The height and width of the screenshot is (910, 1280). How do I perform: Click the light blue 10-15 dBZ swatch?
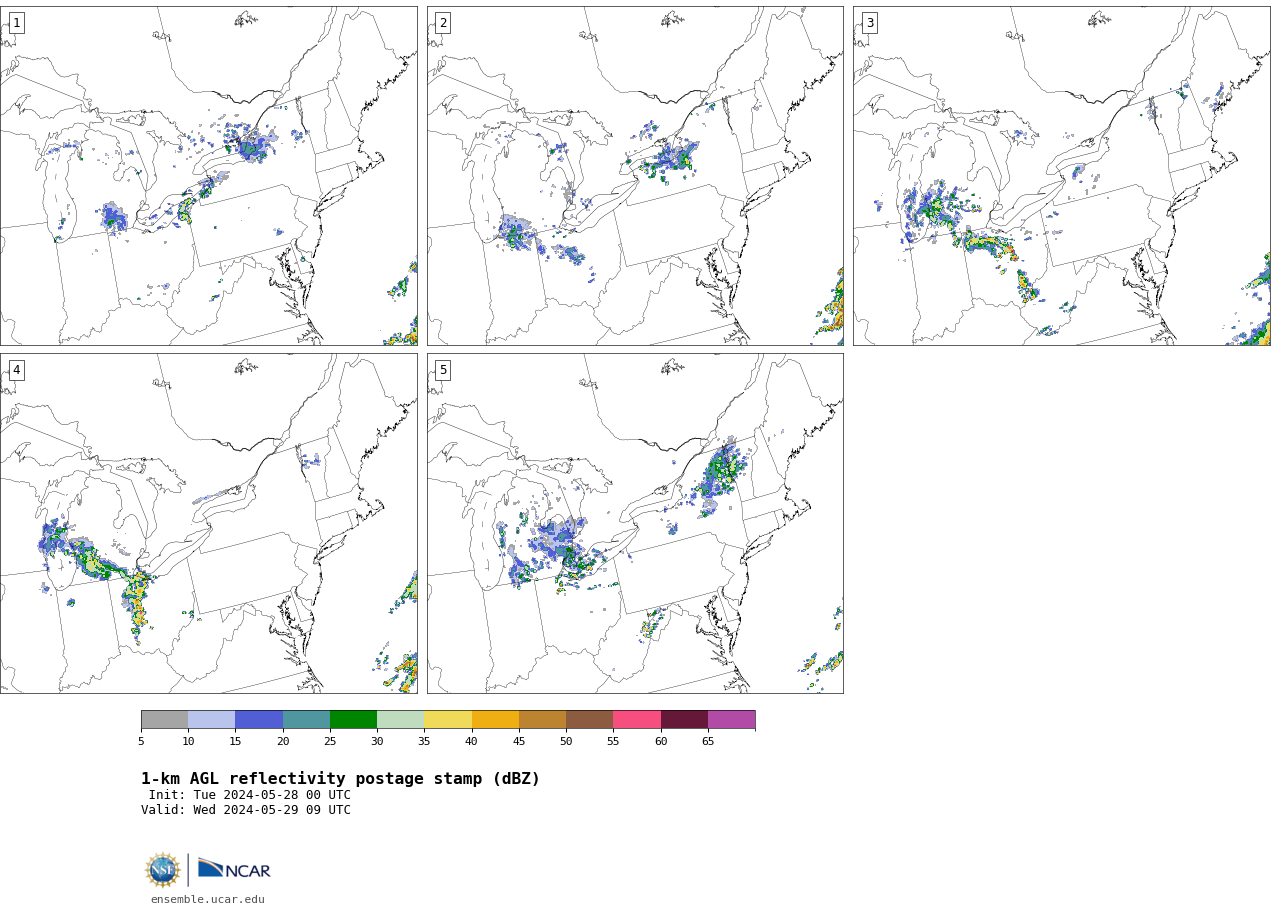click(211, 720)
